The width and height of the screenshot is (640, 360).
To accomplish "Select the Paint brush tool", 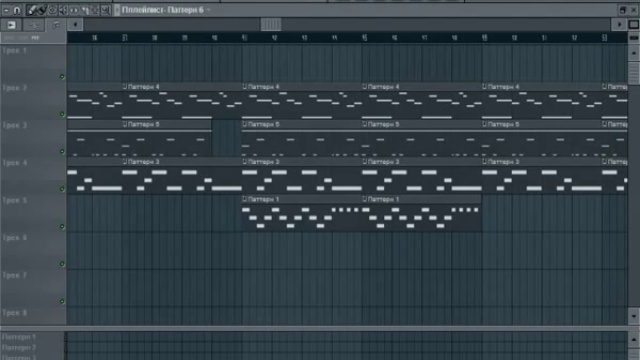I will pyautogui.click(x=42, y=10).
